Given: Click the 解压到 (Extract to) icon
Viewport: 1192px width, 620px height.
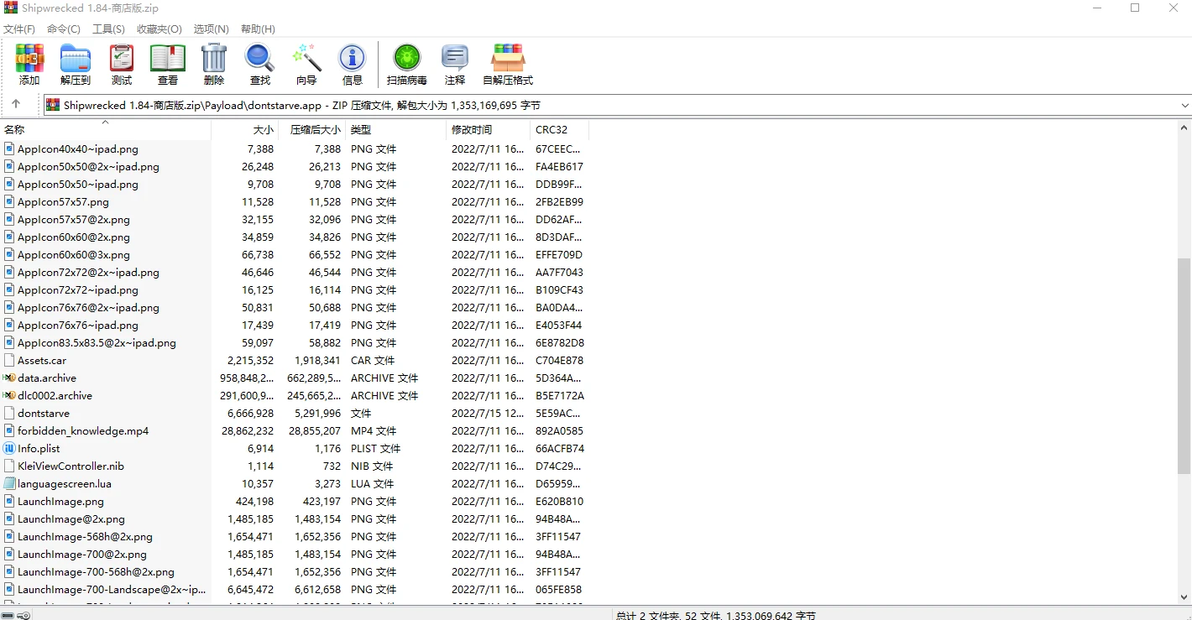Looking at the screenshot, I should 75,65.
